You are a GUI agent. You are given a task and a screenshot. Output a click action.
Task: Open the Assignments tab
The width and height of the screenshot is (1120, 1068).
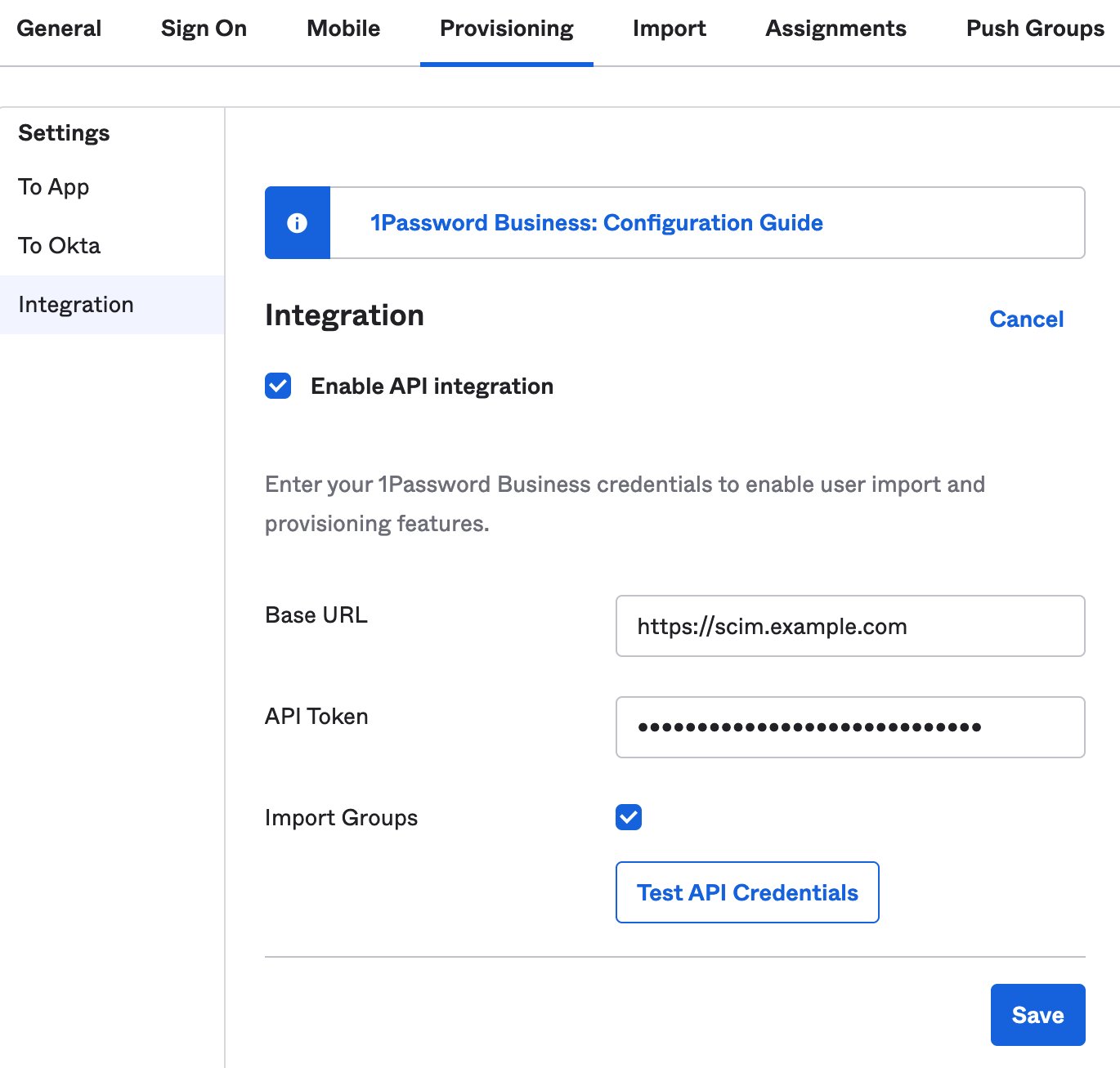tap(836, 29)
